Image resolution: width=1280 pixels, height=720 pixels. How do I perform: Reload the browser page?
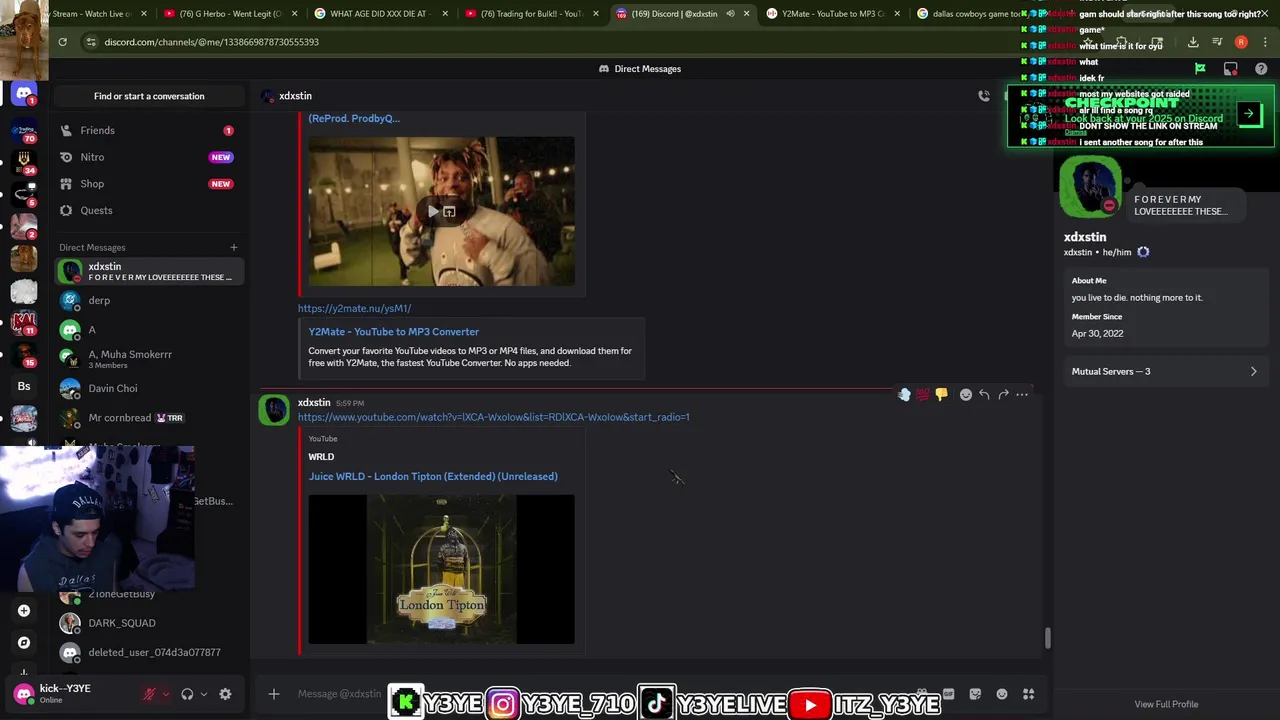coord(62,42)
